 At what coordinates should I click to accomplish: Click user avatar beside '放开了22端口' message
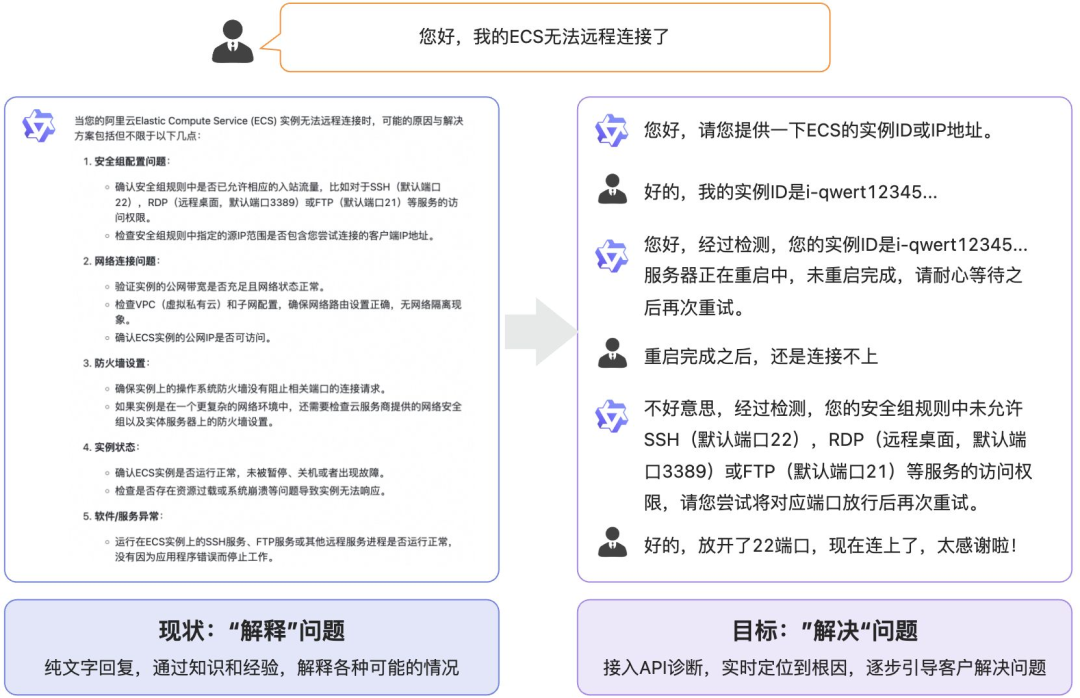point(612,542)
